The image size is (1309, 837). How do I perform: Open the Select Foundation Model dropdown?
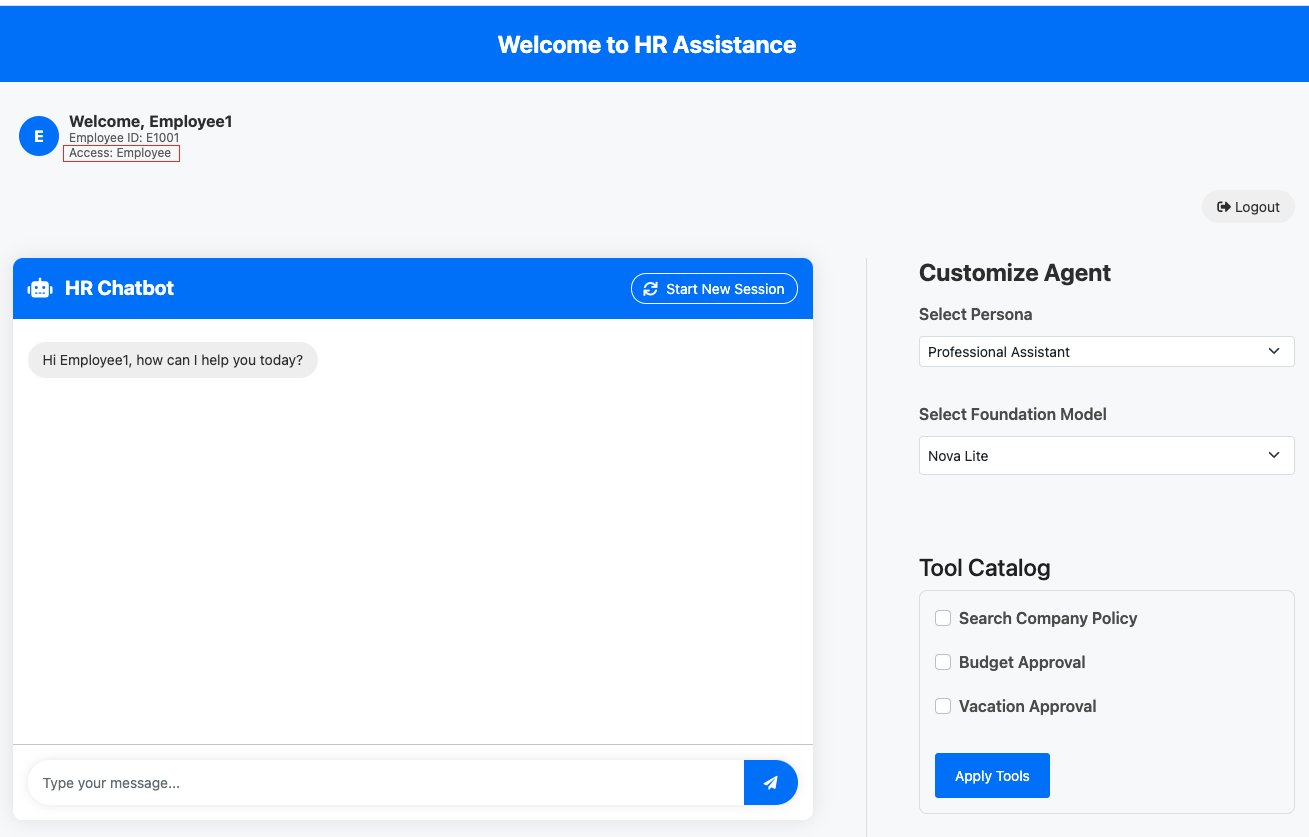pyautogui.click(x=1106, y=455)
